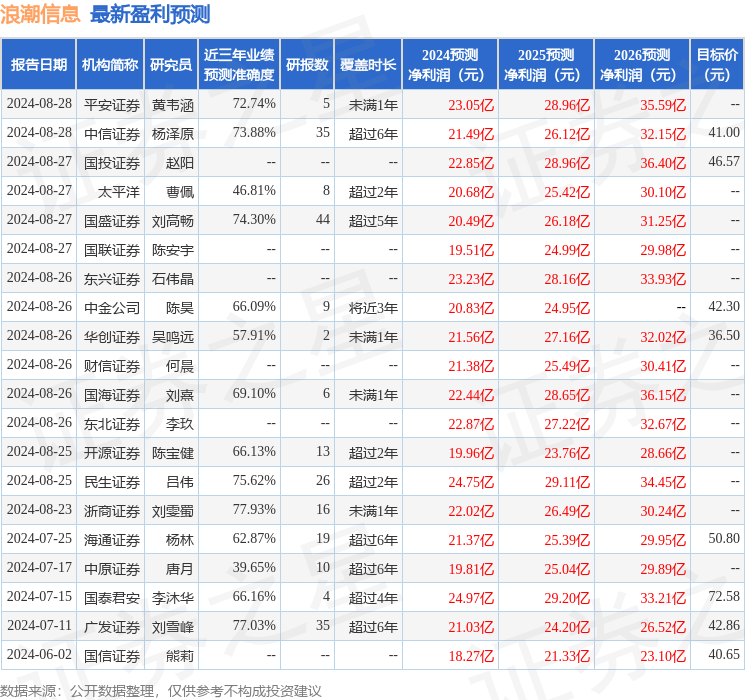
Task: Select the 平安证券 institution cell
Action: tap(112, 105)
